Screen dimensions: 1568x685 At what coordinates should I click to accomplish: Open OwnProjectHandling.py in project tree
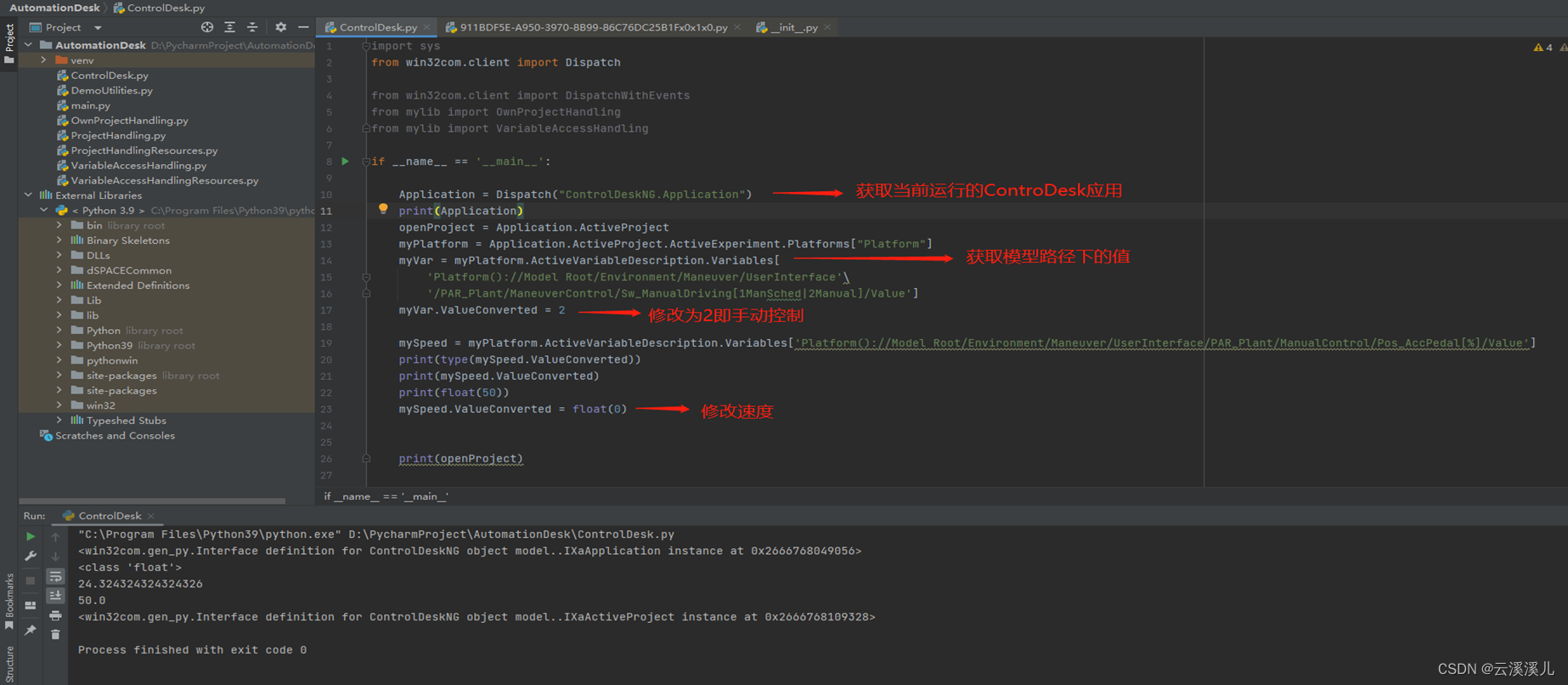129,121
